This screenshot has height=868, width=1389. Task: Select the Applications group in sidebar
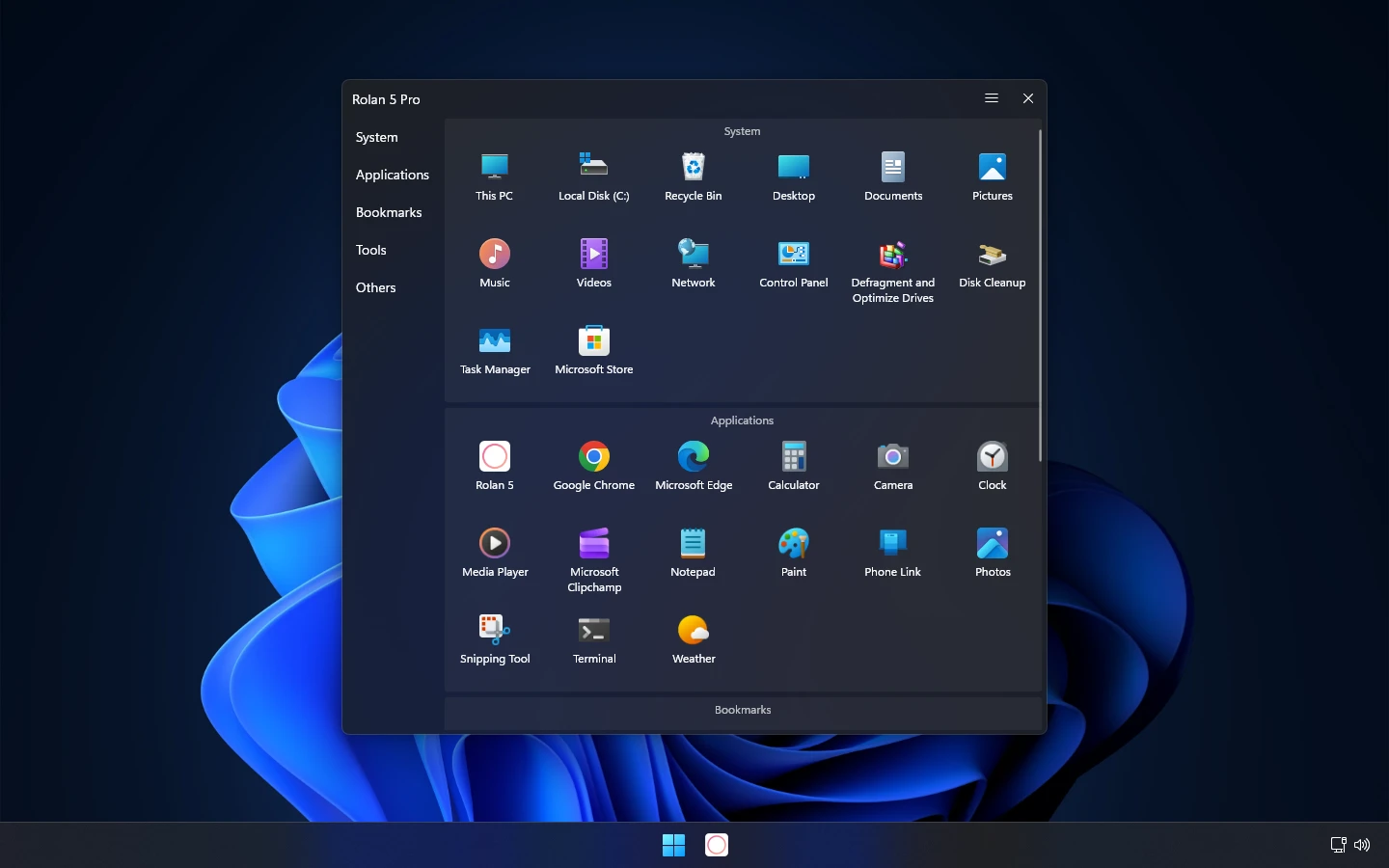393,175
